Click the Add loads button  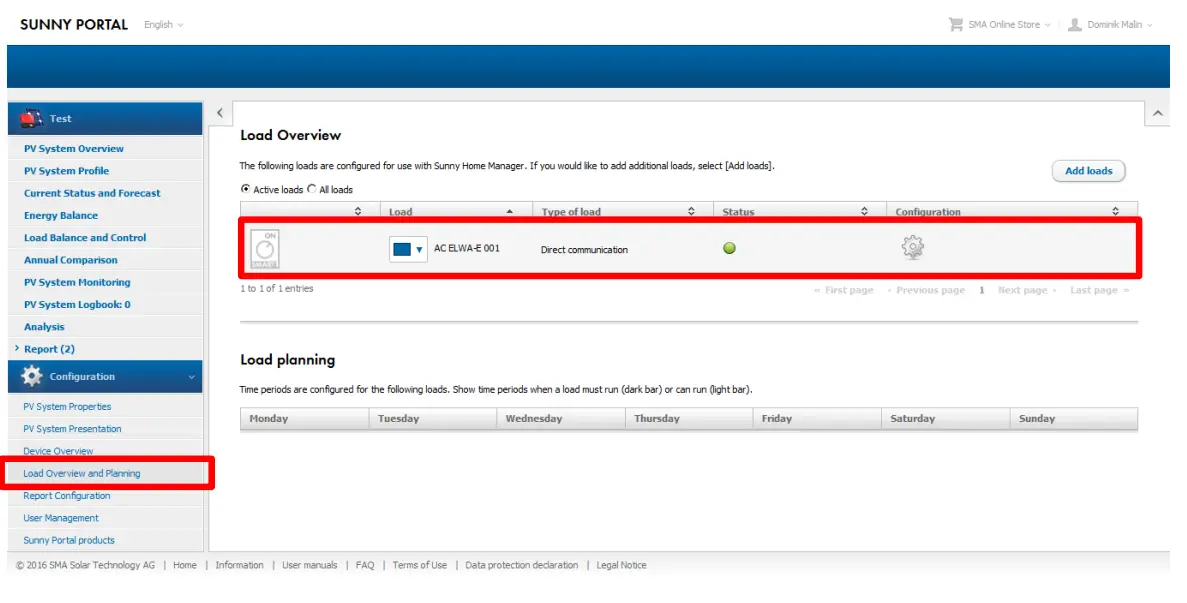pyautogui.click(x=1088, y=170)
